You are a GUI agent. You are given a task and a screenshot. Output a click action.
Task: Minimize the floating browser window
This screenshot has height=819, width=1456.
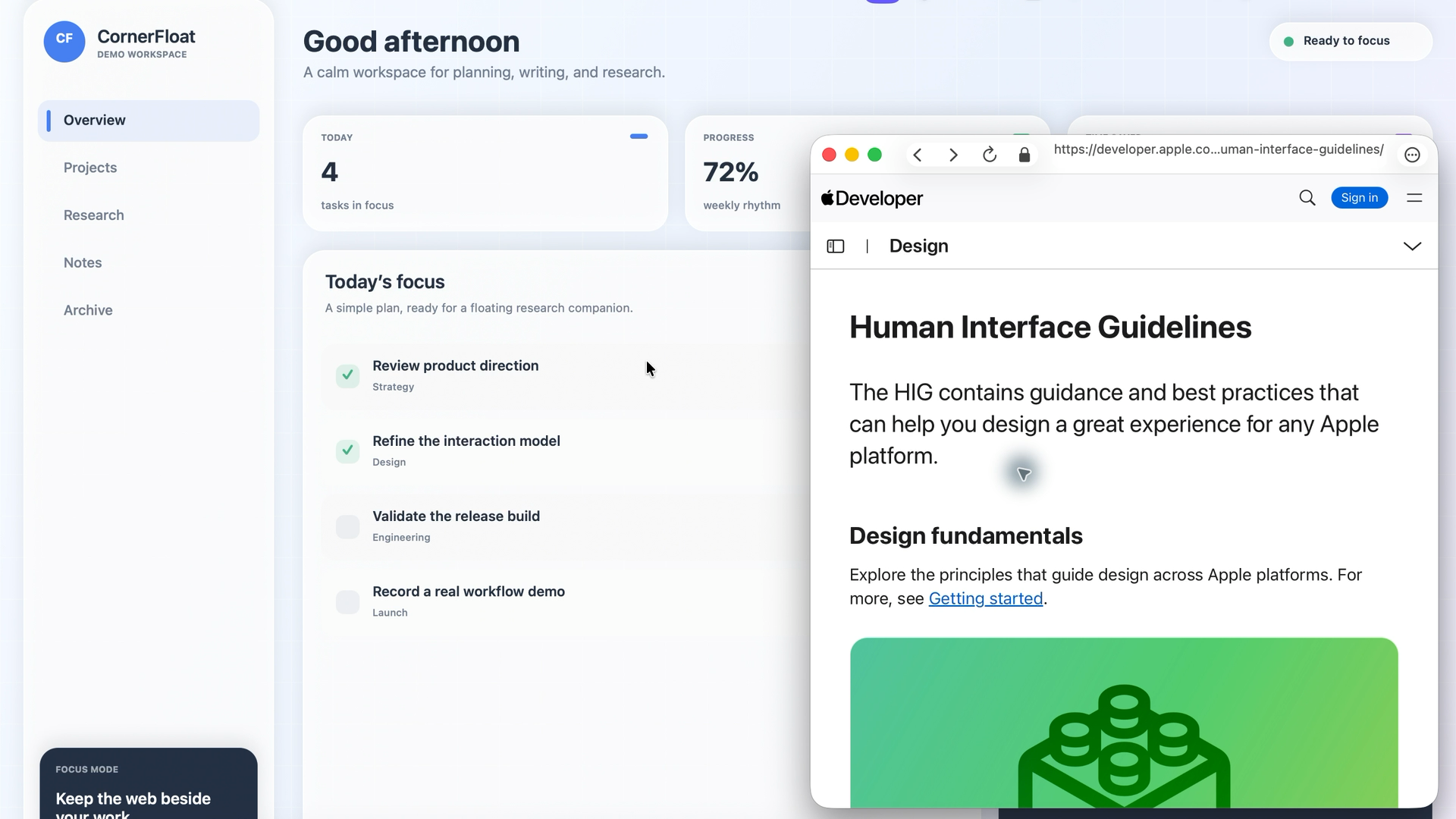click(852, 155)
